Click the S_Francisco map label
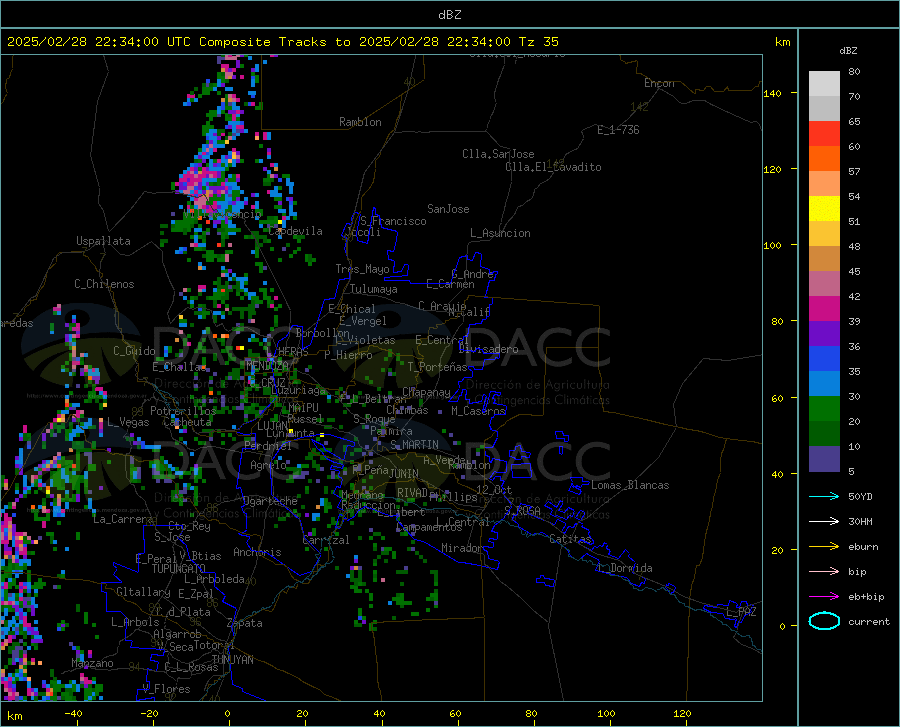The image size is (900, 727). pyautogui.click(x=393, y=221)
